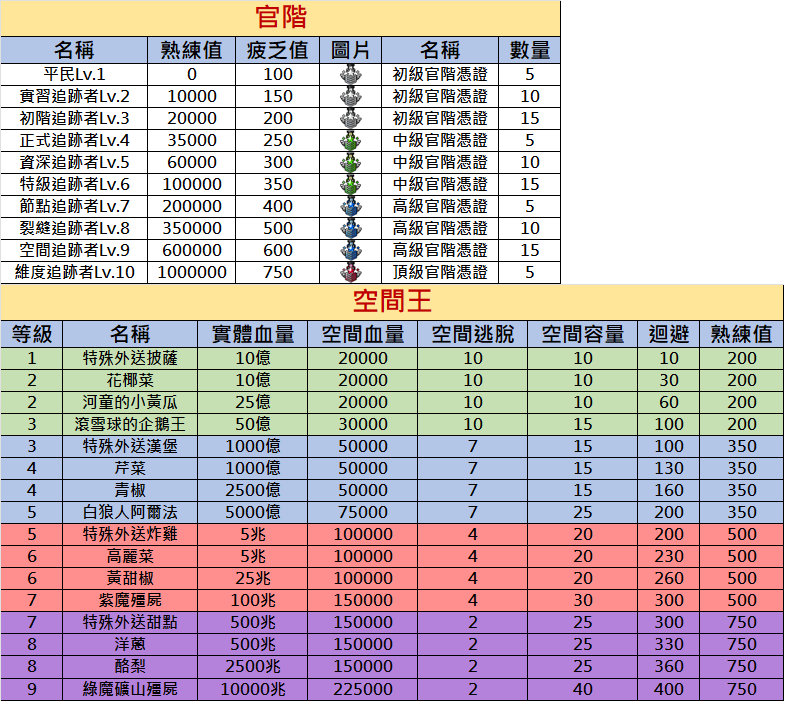Click the blue crown icon for 空間追跡者Lv.9
Screen dimensions: 785x703
(x=350, y=250)
